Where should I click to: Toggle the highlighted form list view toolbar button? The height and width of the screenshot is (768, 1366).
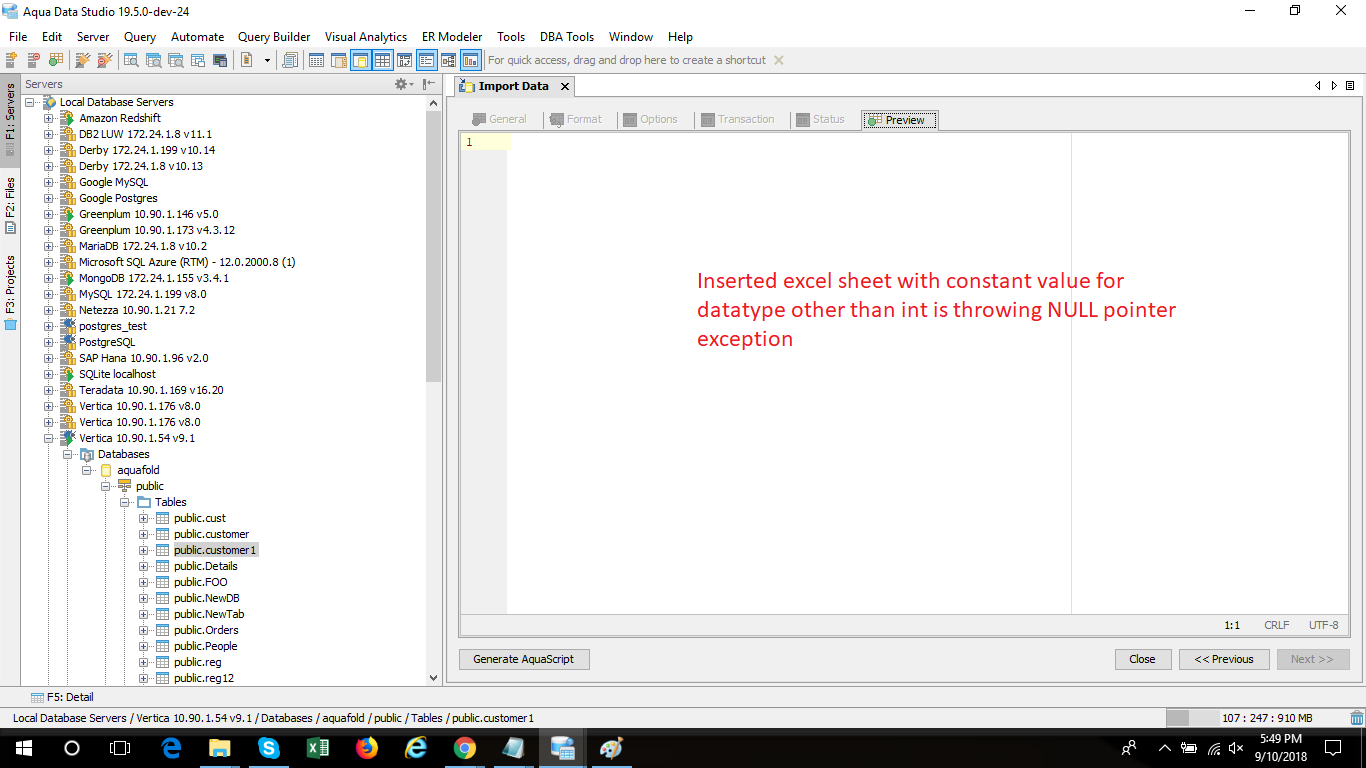click(426, 61)
